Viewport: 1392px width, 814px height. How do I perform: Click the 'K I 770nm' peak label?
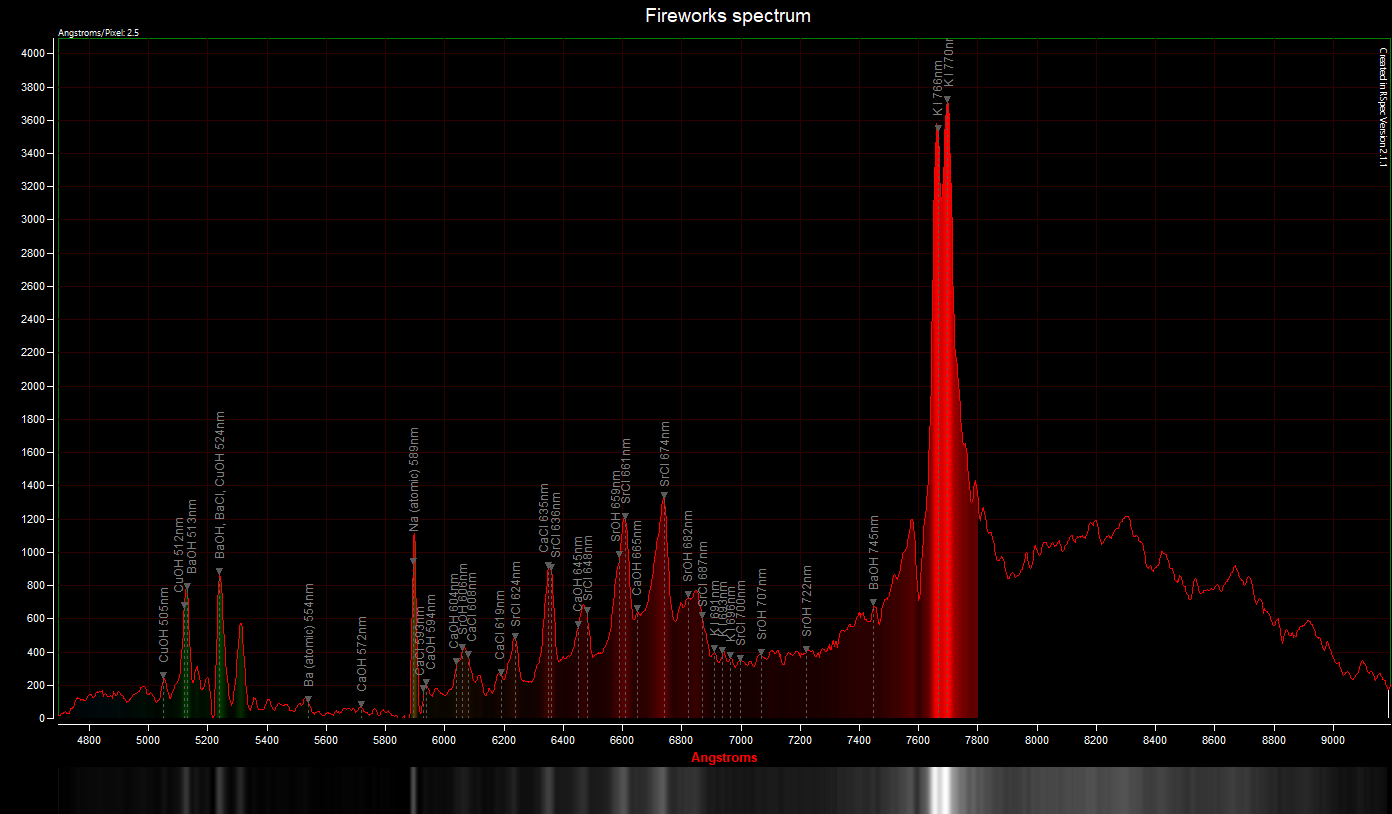coord(950,63)
